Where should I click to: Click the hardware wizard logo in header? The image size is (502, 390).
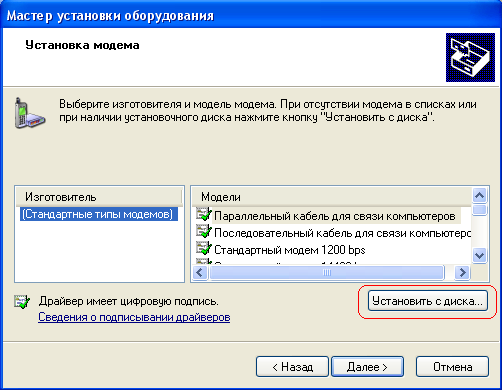click(470, 57)
